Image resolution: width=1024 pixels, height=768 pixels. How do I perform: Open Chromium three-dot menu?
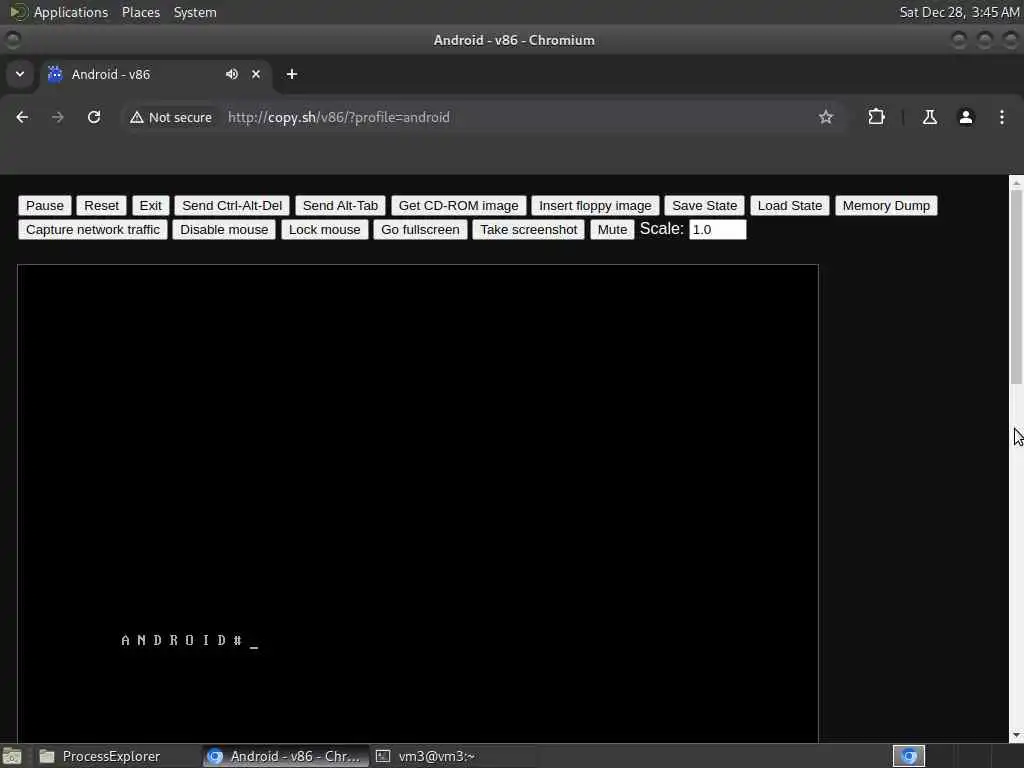pyautogui.click(x=1002, y=117)
